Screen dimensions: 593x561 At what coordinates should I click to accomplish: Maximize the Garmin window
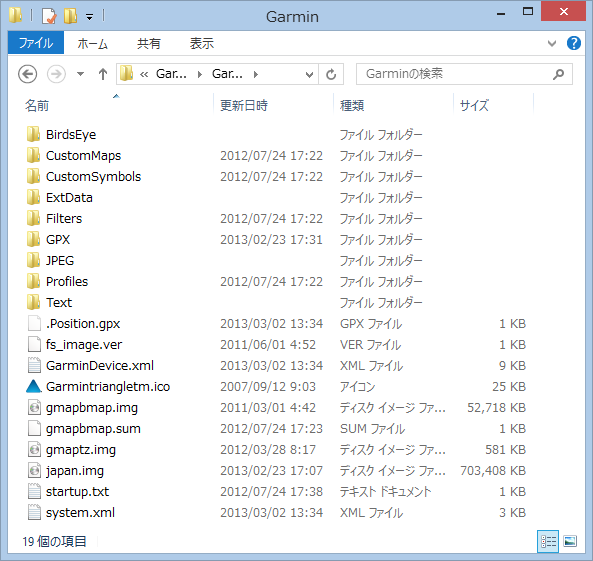tap(528, 12)
